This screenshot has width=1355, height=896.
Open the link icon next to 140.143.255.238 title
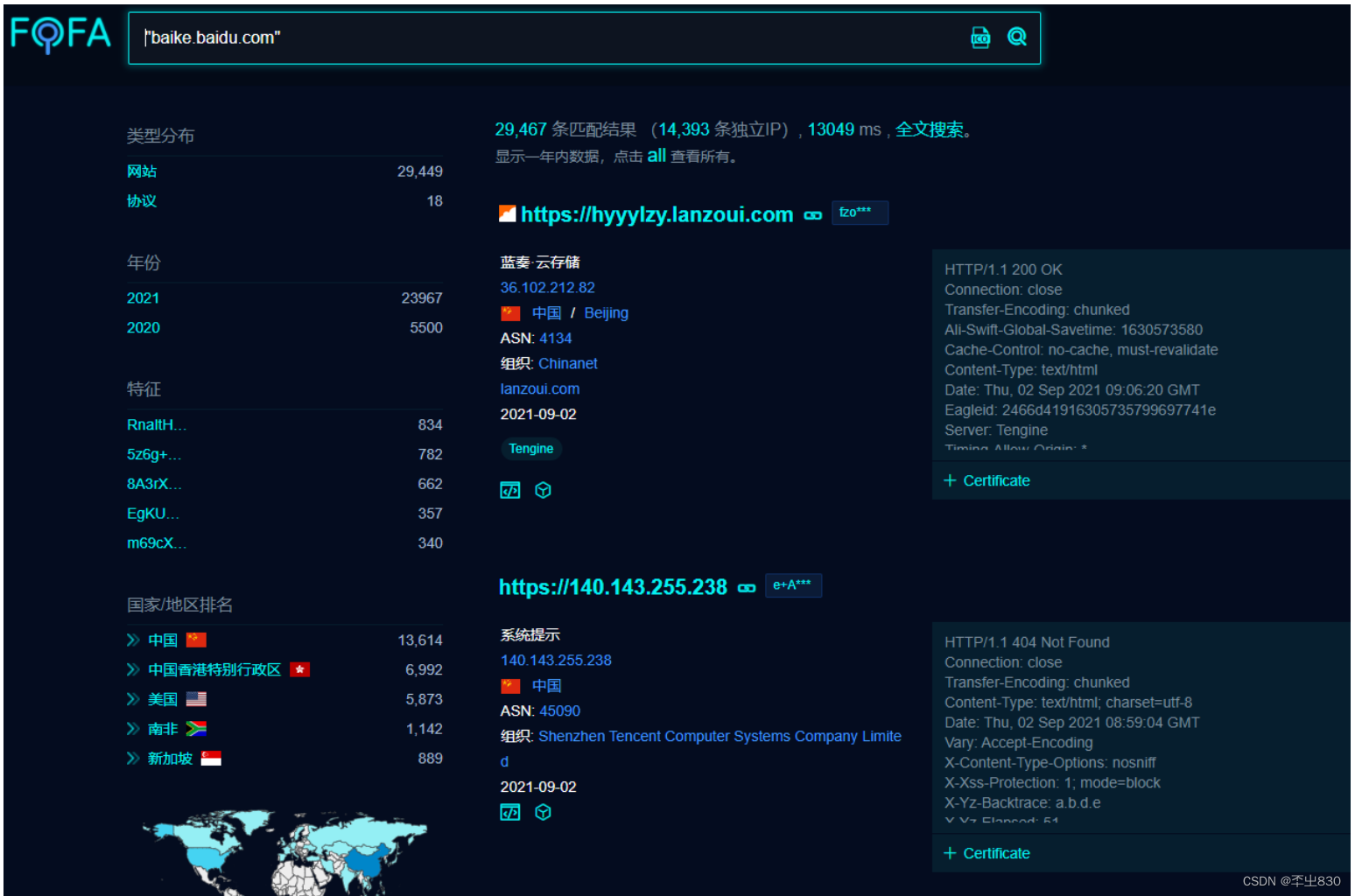pyautogui.click(x=747, y=588)
